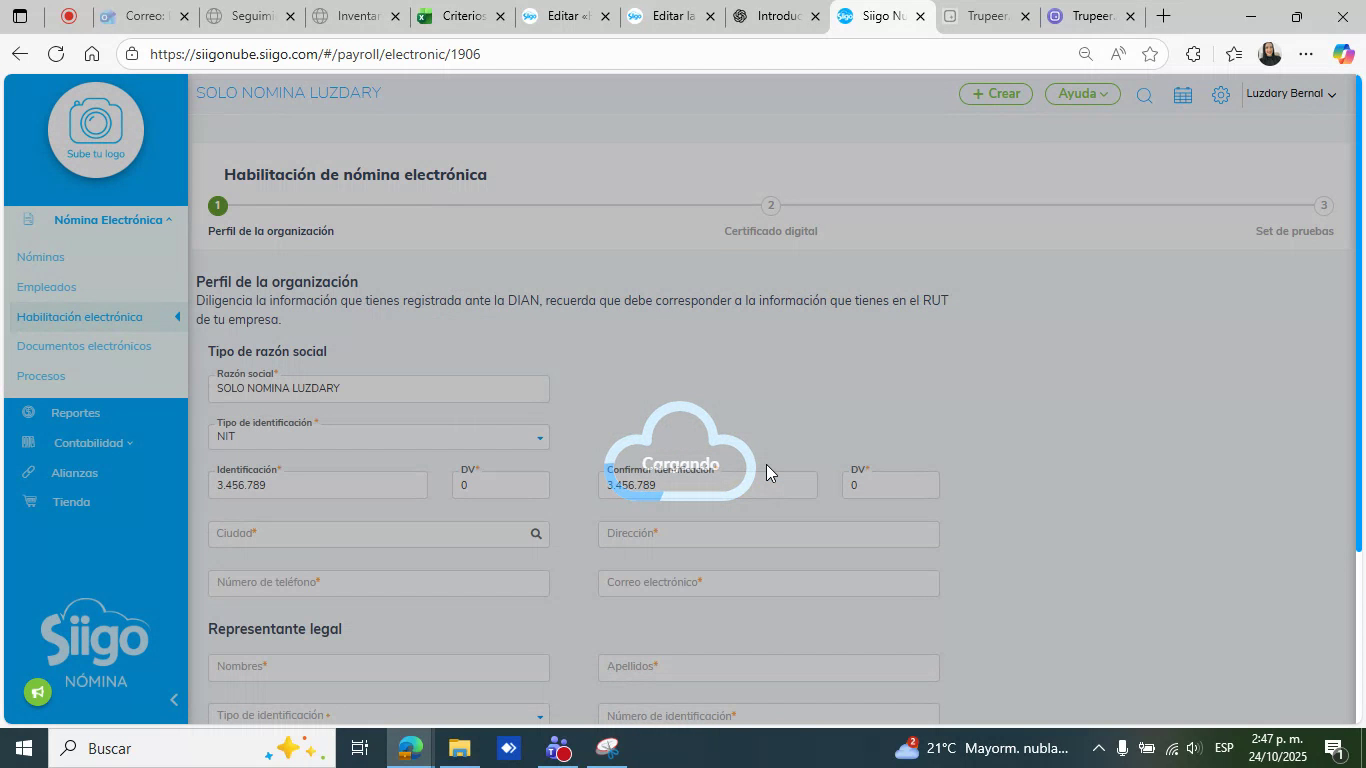This screenshot has height=768, width=1366.
Task: Switch to the Inventar browser tab
Action: (356, 17)
